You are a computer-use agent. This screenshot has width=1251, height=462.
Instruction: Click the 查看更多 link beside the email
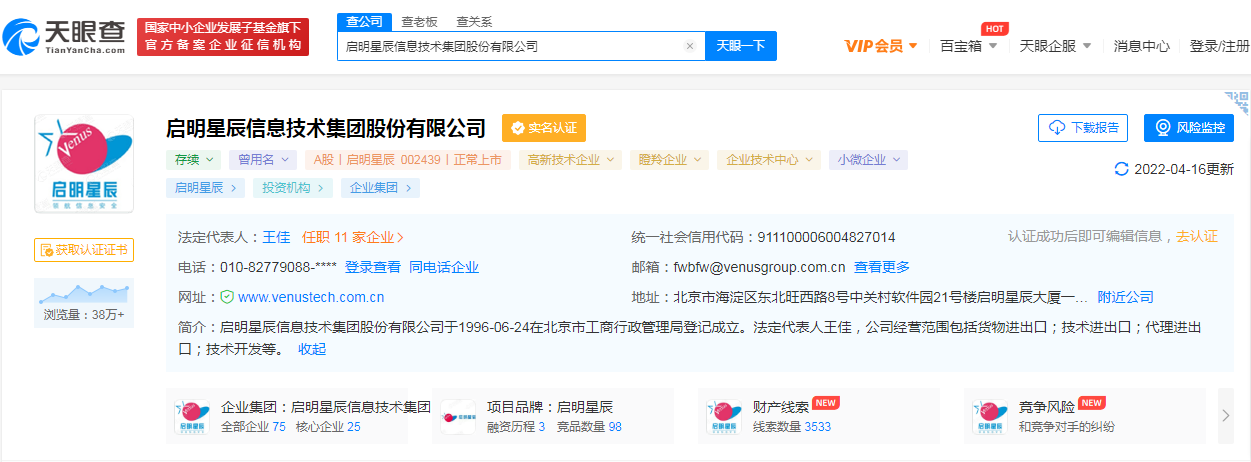click(x=882, y=267)
